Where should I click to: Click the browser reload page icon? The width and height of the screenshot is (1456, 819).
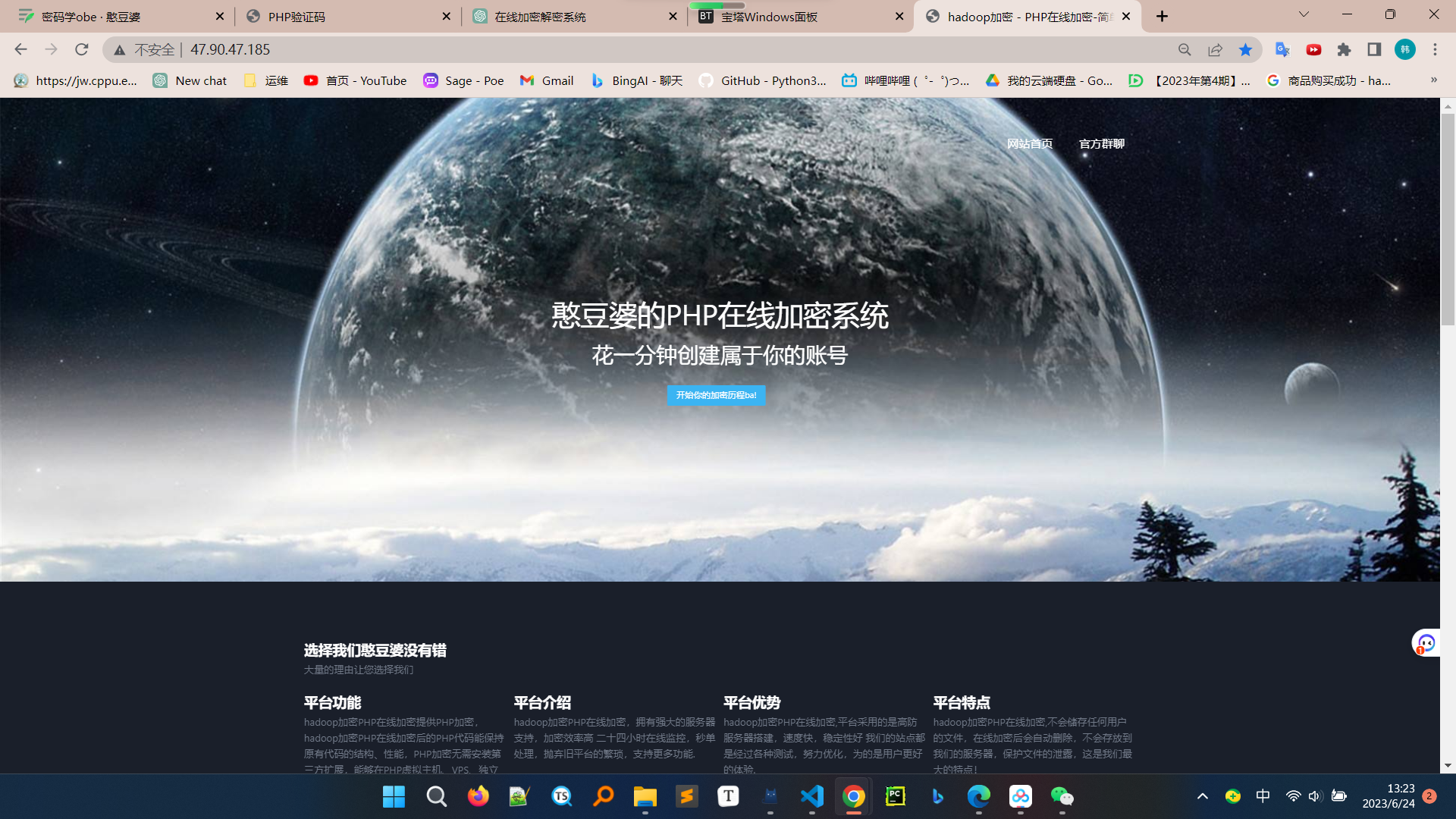tap(82, 49)
